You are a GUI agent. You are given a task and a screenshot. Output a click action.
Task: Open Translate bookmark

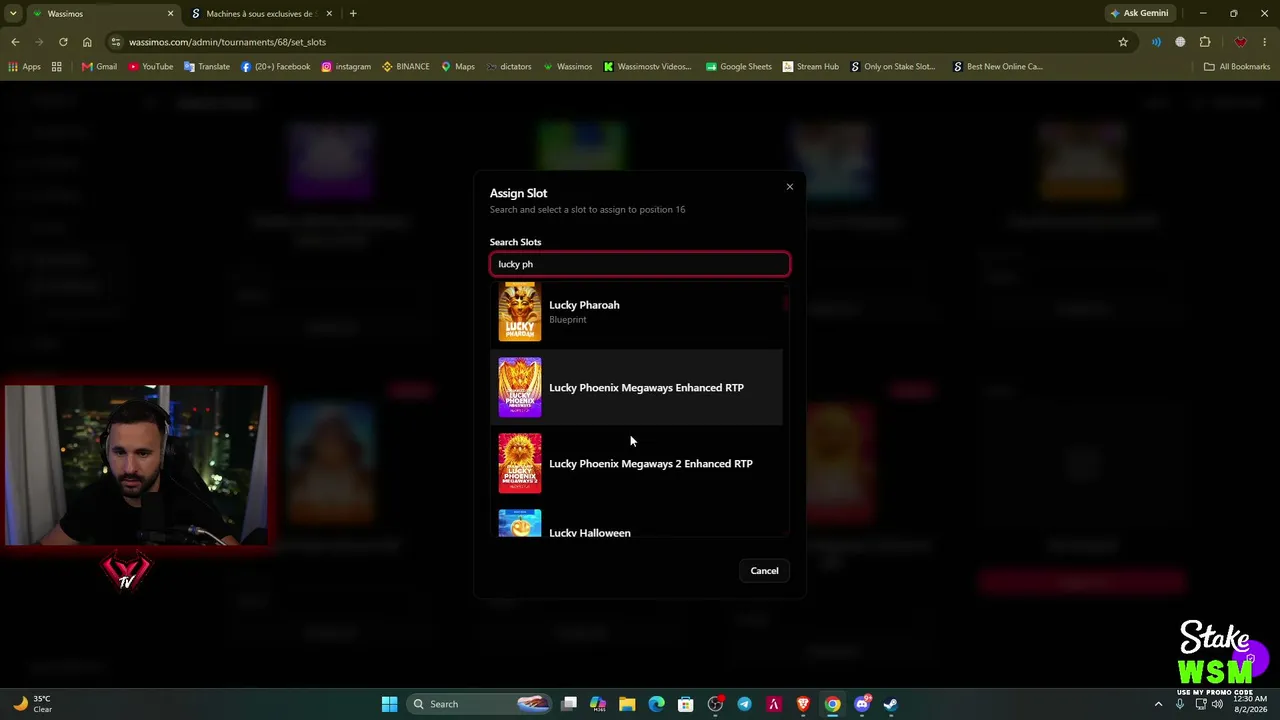207,67
